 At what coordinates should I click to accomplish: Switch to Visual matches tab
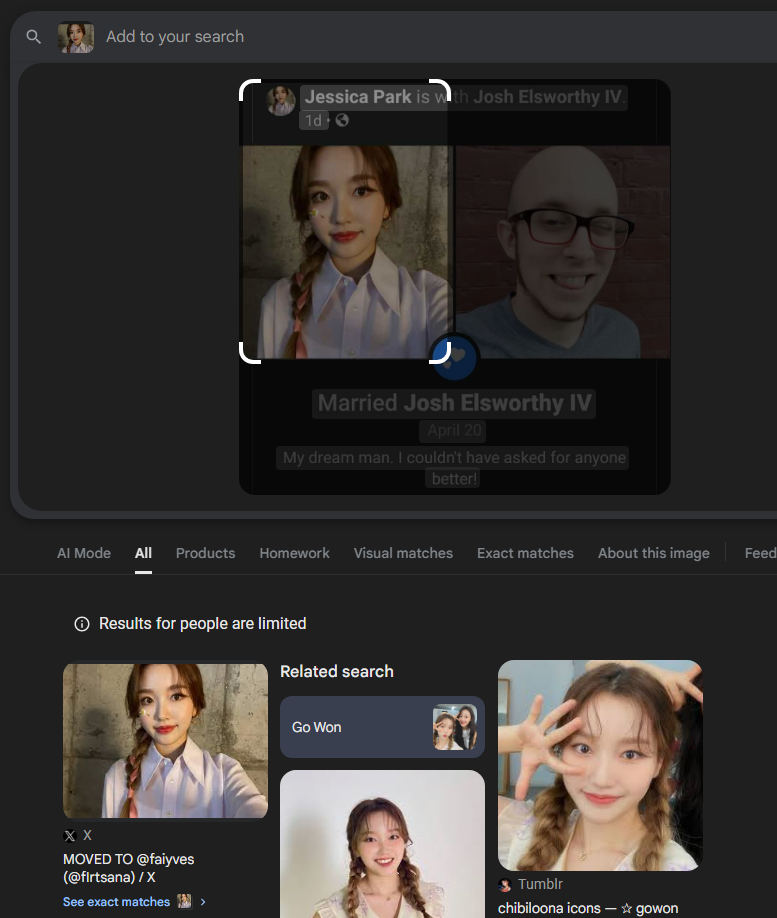coord(403,553)
